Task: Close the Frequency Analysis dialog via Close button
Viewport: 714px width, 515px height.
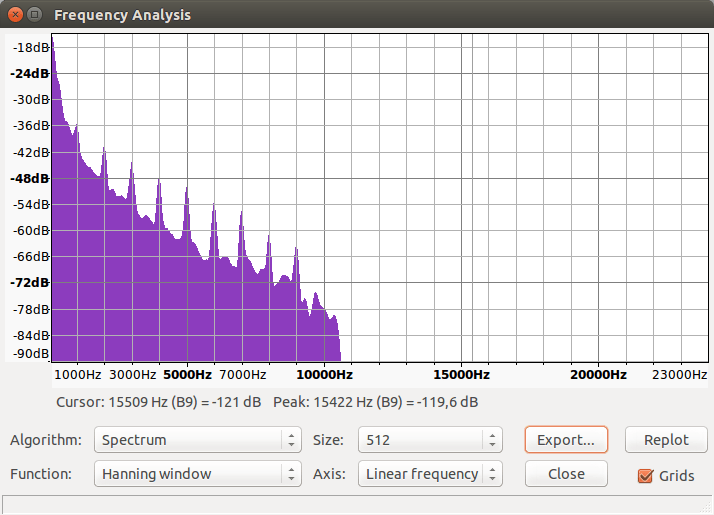Action: [566, 474]
